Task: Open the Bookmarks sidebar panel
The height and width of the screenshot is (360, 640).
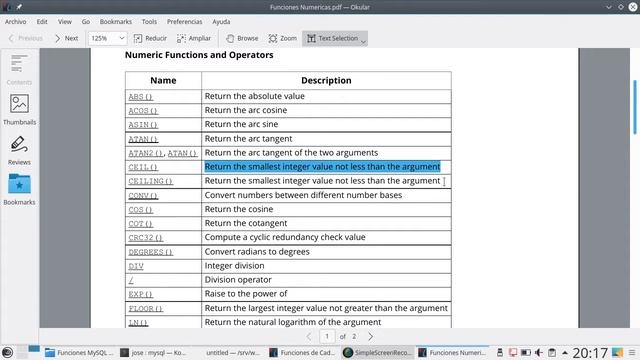Action: pos(19,189)
